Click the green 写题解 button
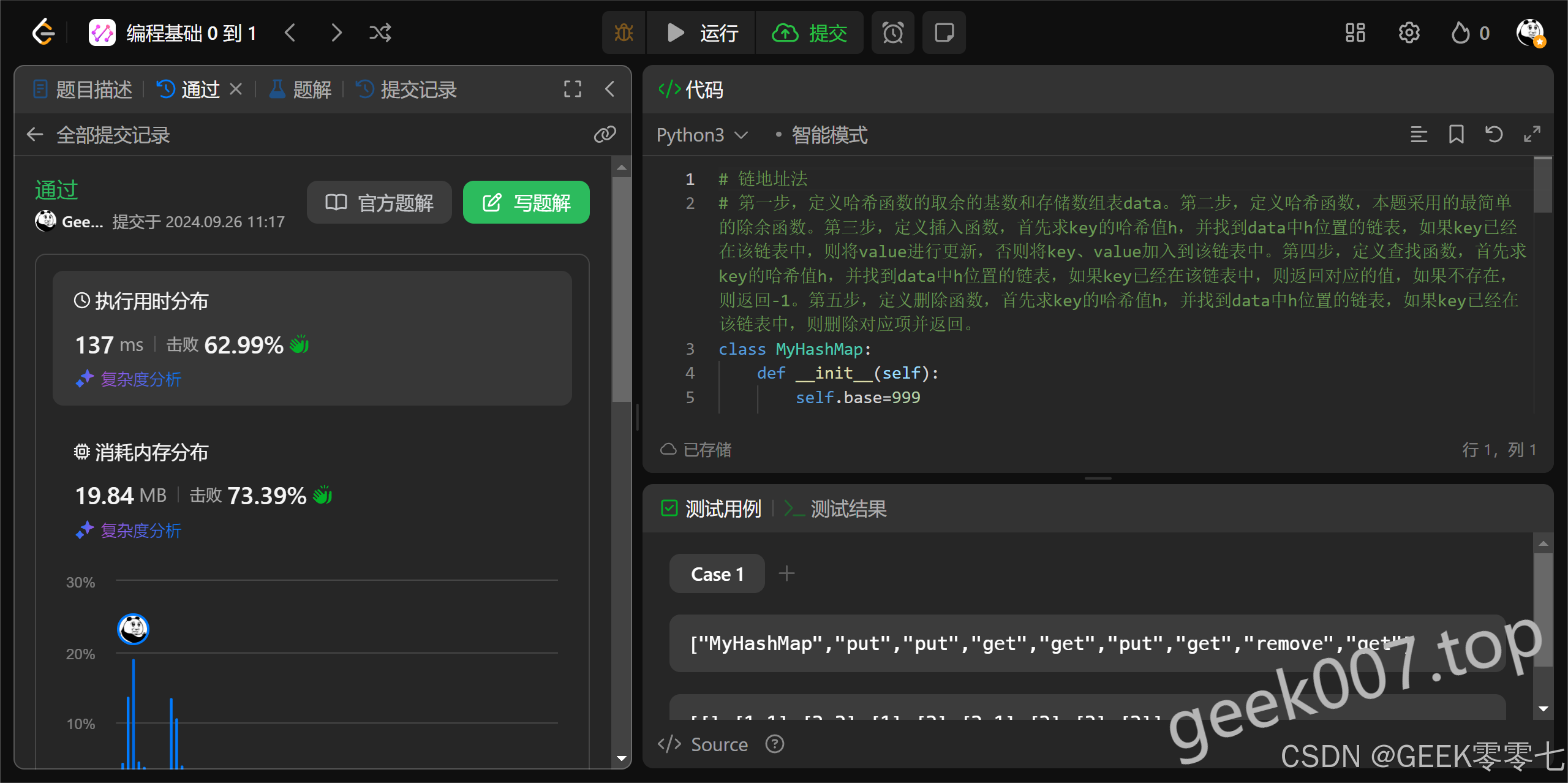 point(526,202)
